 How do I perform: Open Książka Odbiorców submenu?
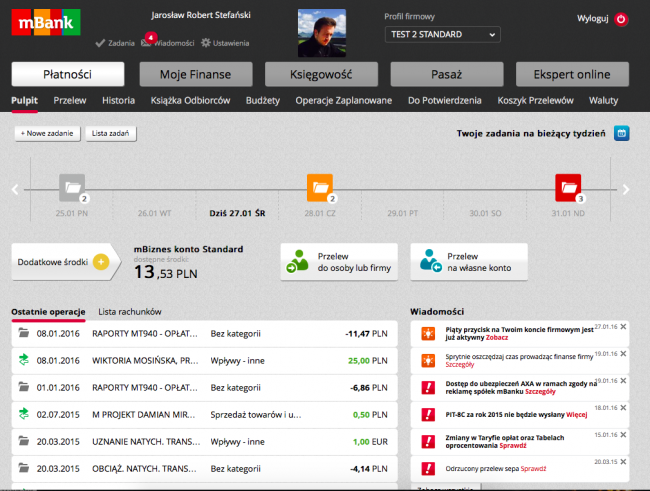tap(190, 100)
